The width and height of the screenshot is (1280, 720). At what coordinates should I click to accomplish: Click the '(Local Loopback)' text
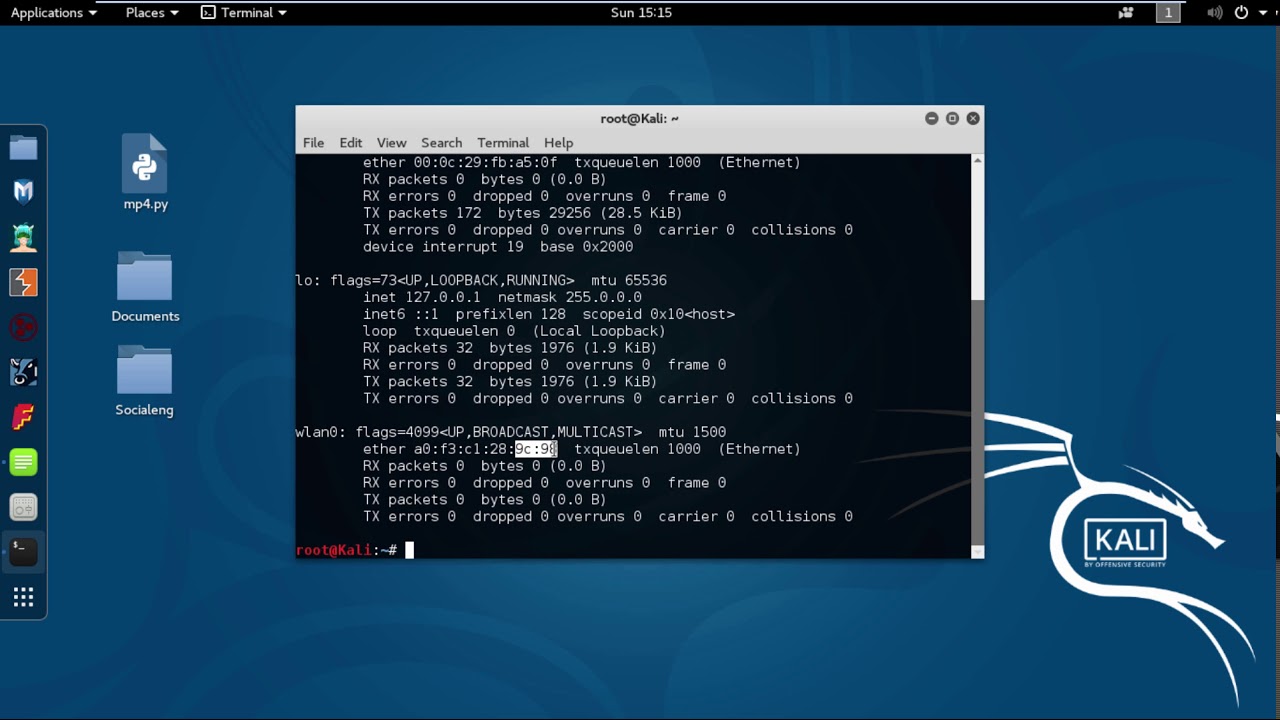click(599, 331)
